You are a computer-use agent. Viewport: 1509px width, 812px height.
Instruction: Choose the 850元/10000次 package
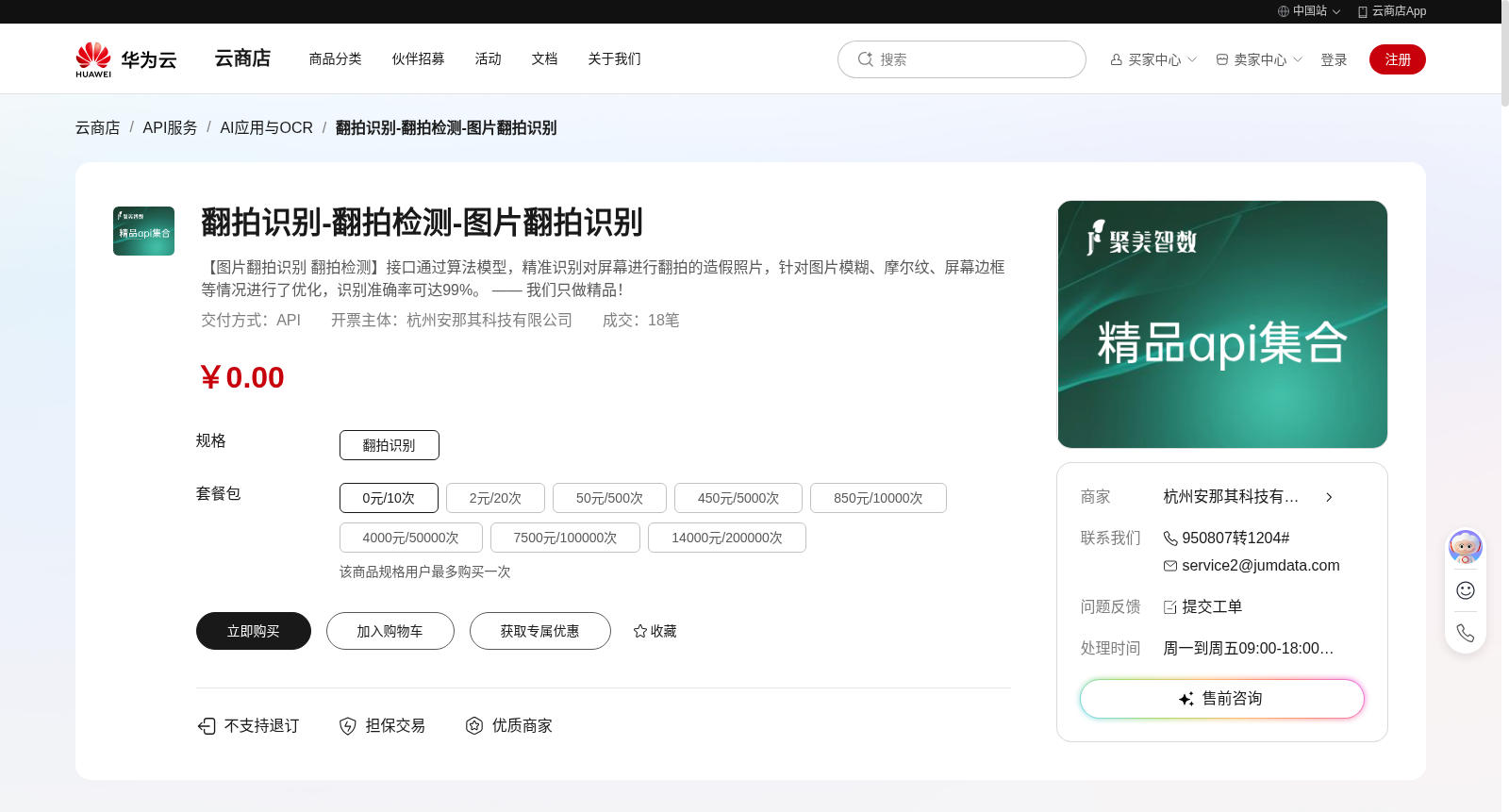[878, 498]
